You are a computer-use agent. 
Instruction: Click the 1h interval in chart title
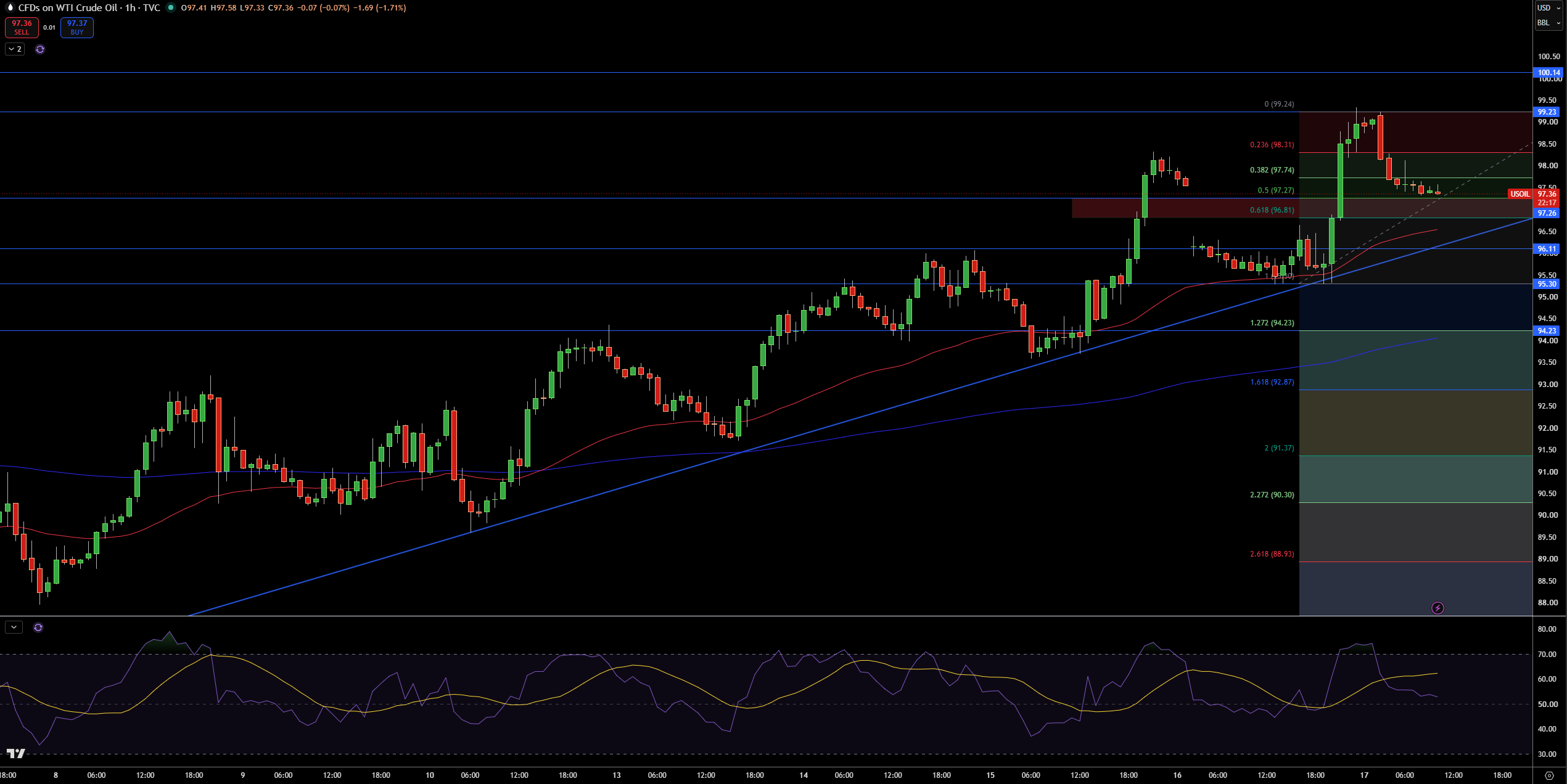point(130,8)
